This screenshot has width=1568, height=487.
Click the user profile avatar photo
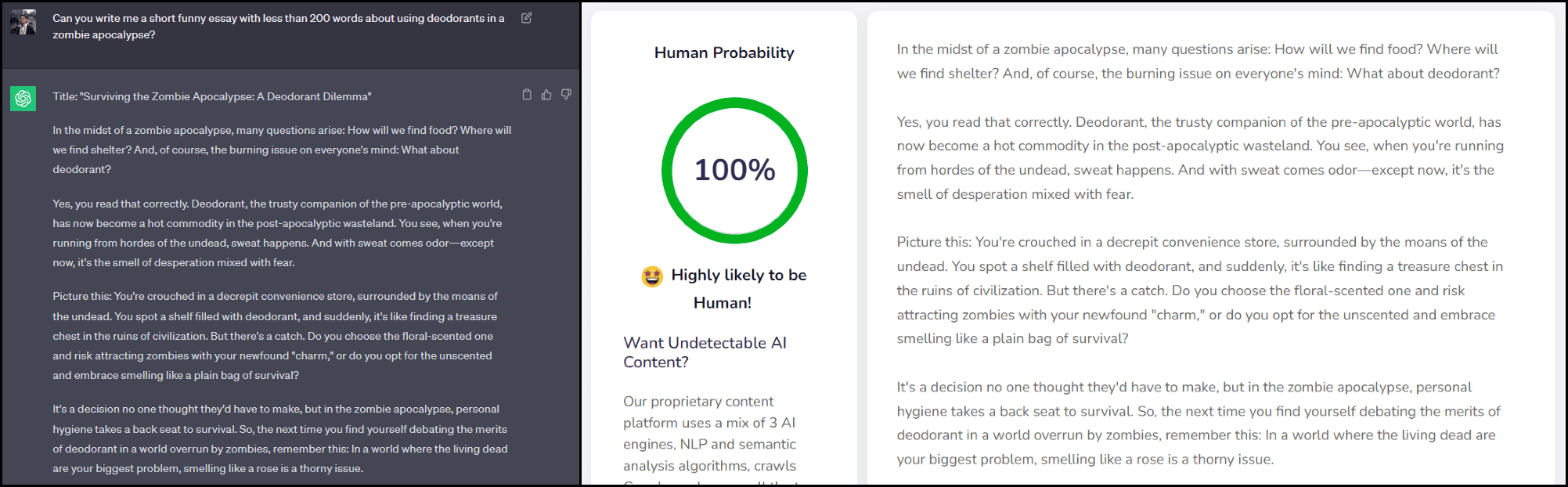pyautogui.click(x=23, y=22)
